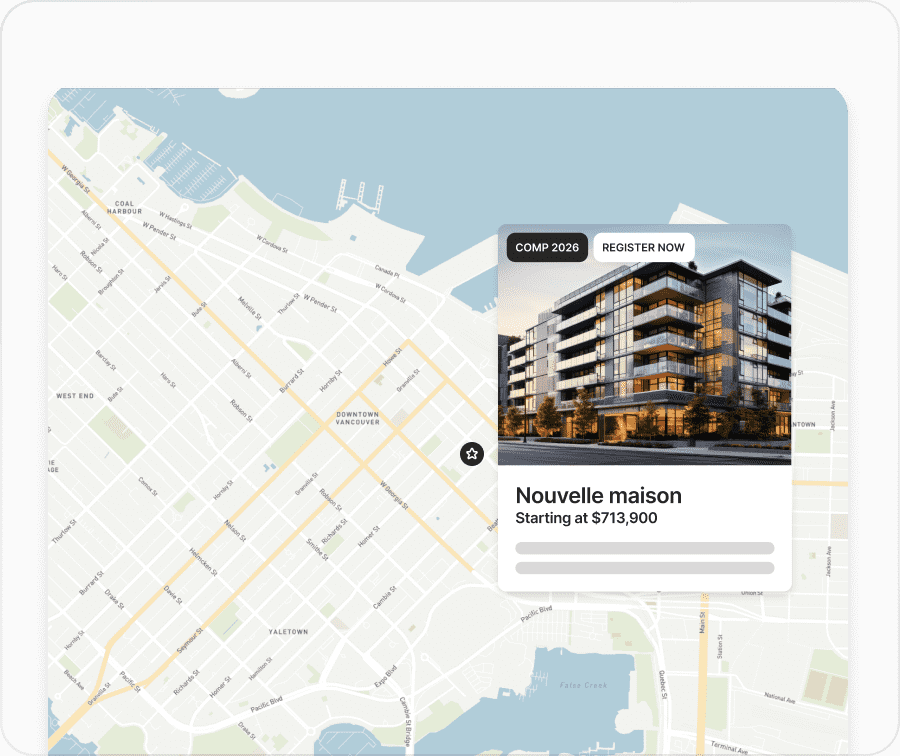Click the Terminal Ave street label
This screenshot has height=756, width=900.
(730, 747)
